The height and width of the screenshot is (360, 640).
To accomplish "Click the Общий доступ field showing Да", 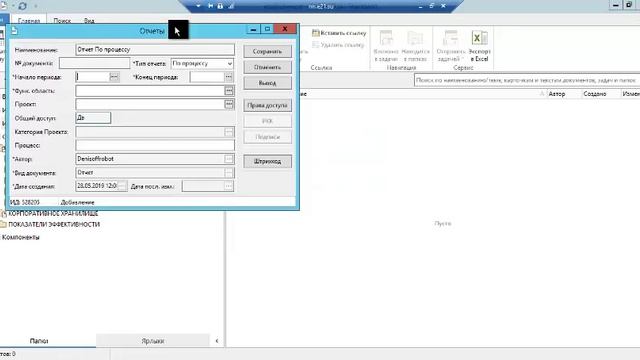I will point(93,118).
